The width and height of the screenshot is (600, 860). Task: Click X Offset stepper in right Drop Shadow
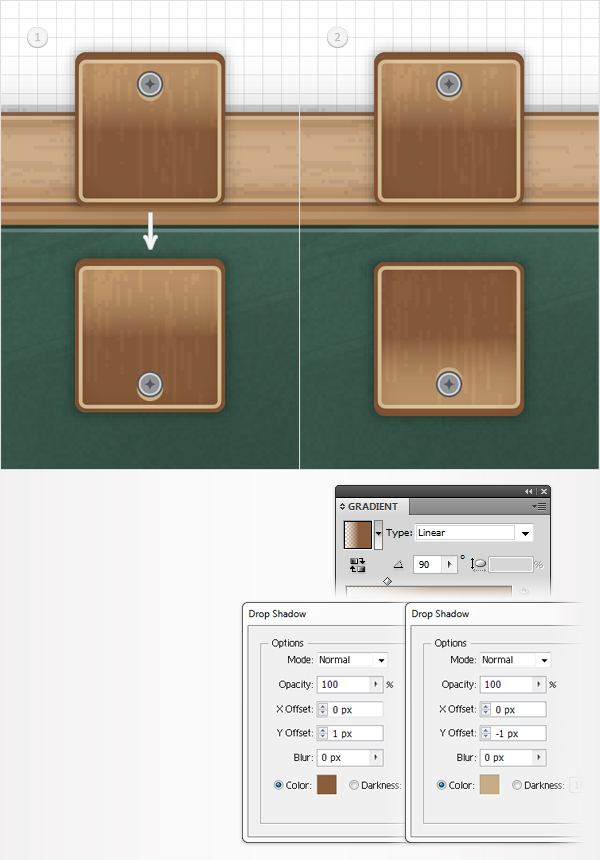point(485,709)
